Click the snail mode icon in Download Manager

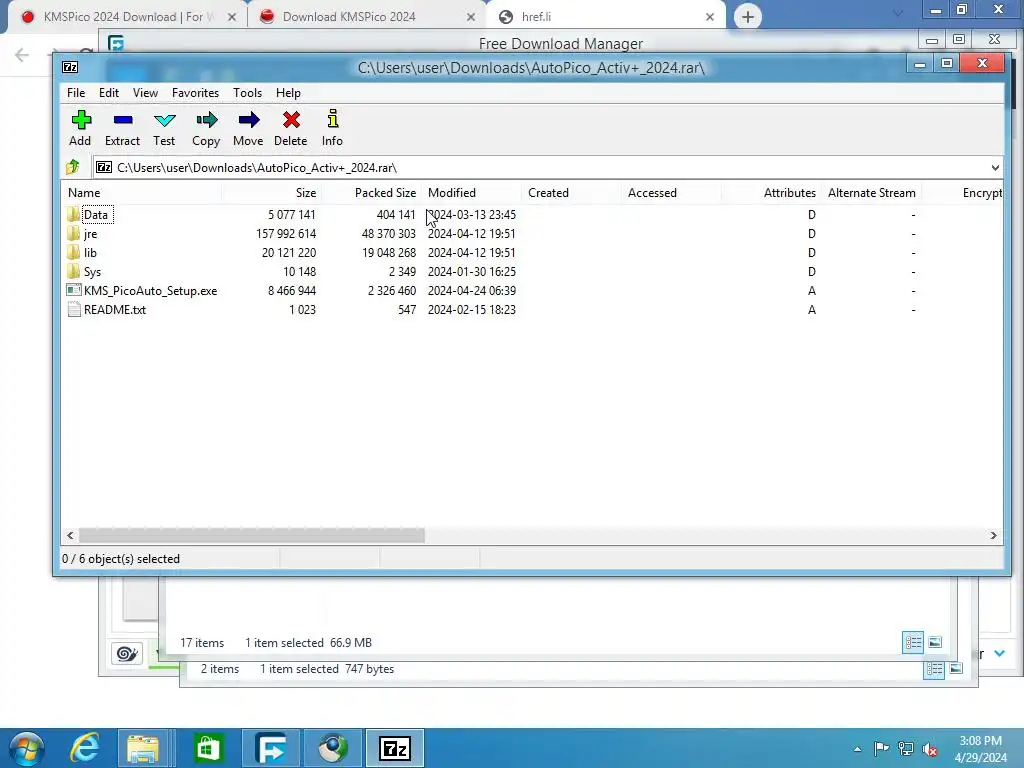coord(127,653)
